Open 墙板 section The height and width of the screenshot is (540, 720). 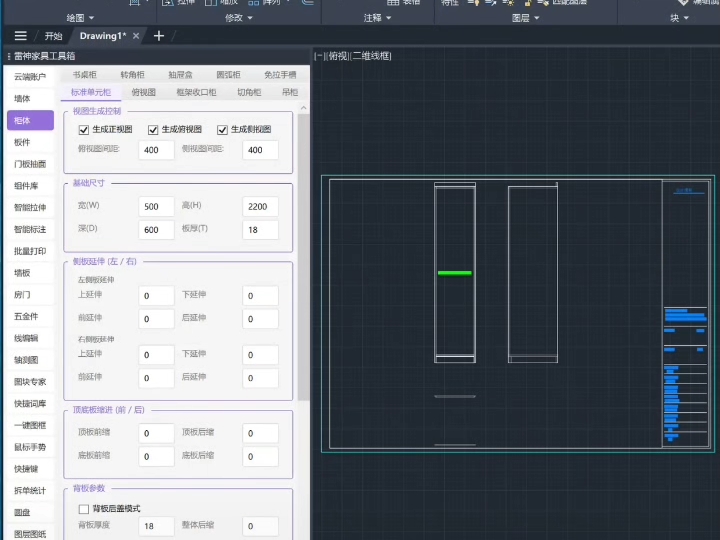click(x=30, y=273)
